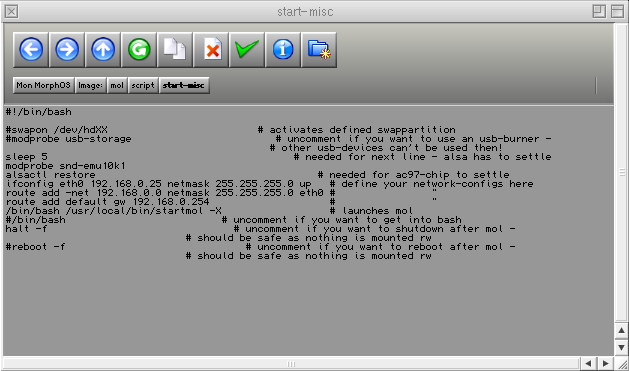This screenshot has height=371, width=629.
Task: Reload with the green refresh icon
Action: (139, 50)
